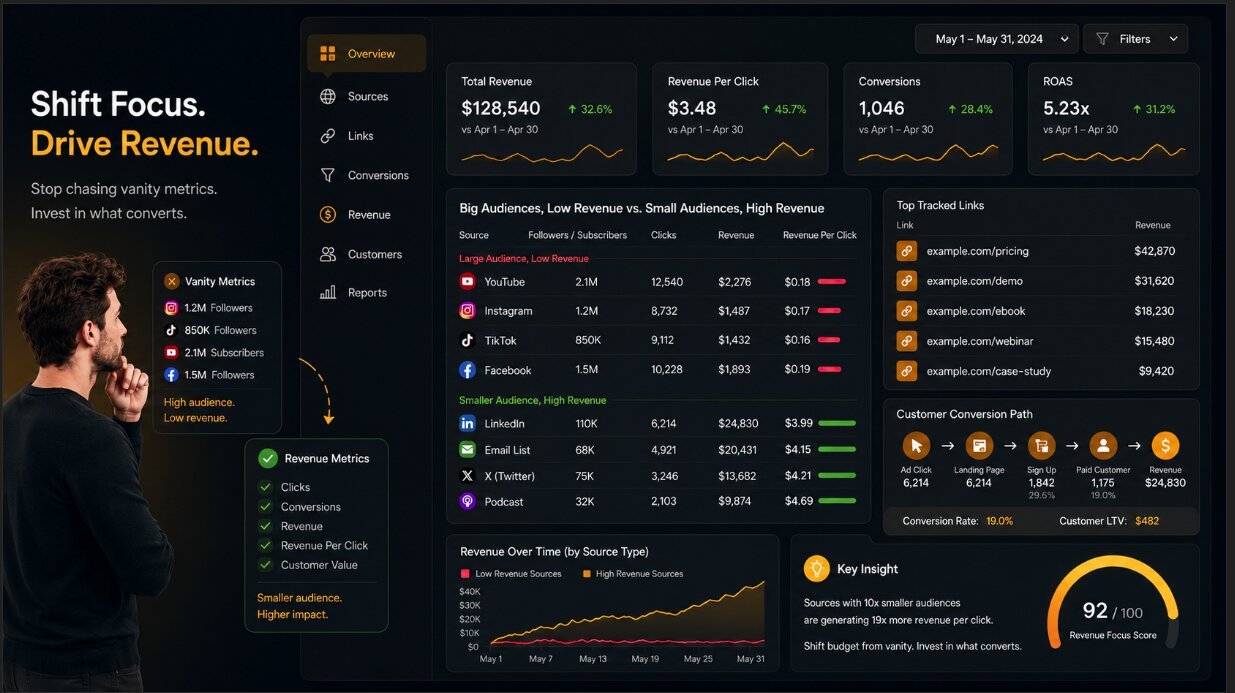Click link icon beside example.com/demo

click(906, 281)
